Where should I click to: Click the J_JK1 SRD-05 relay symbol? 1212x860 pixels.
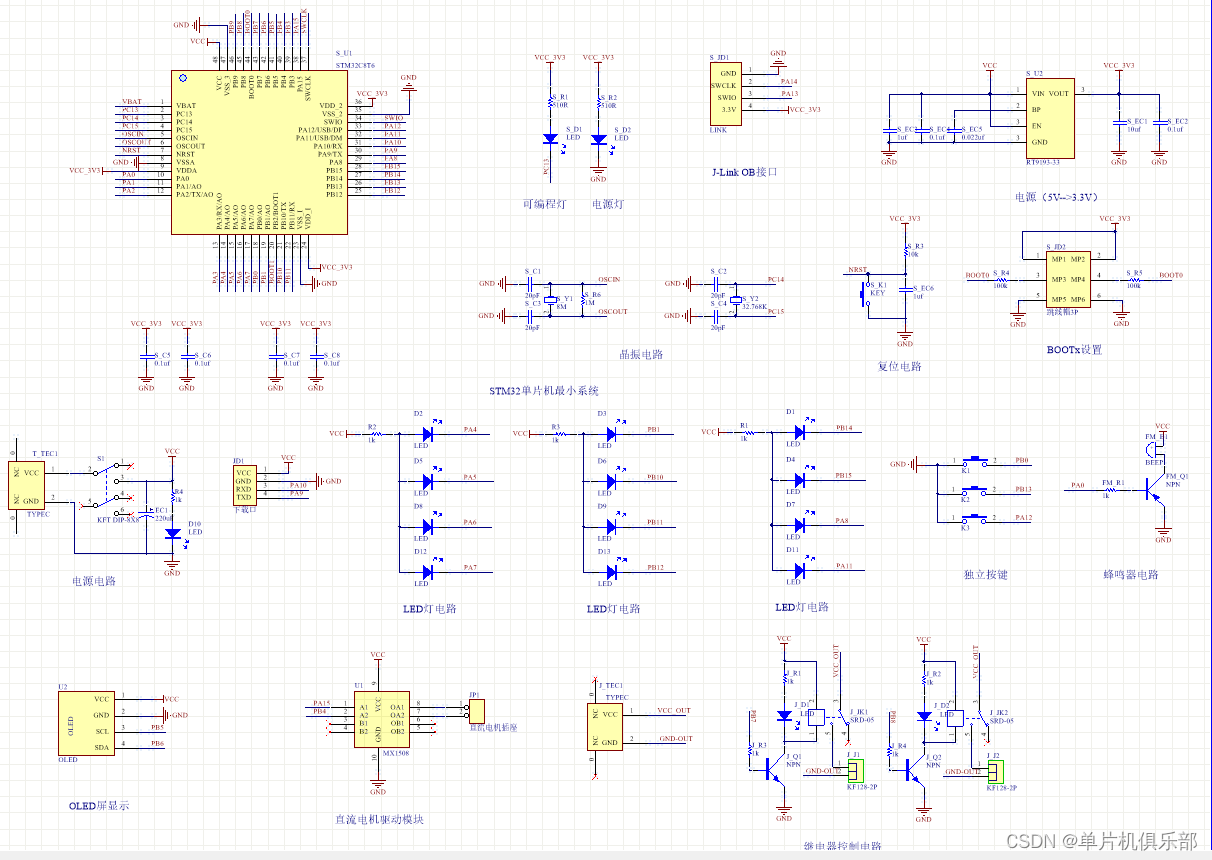[827, 718]
